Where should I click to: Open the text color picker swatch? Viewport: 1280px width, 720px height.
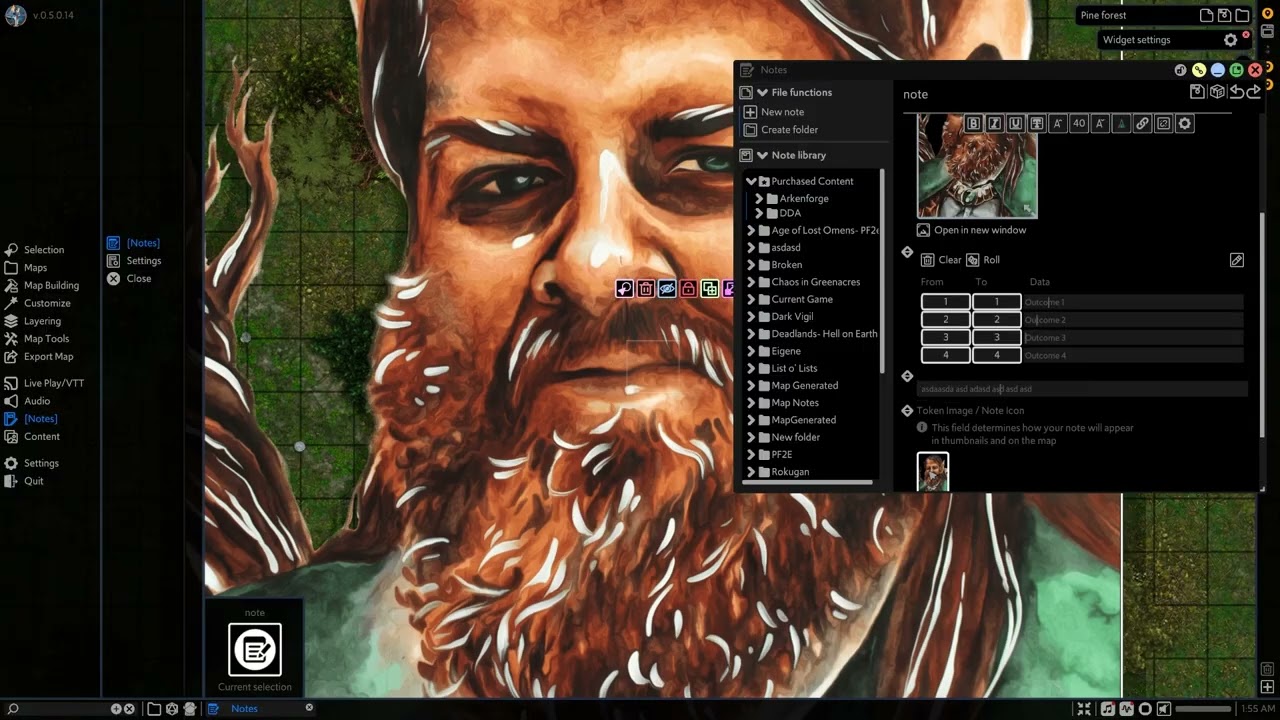coord(1121,123)
